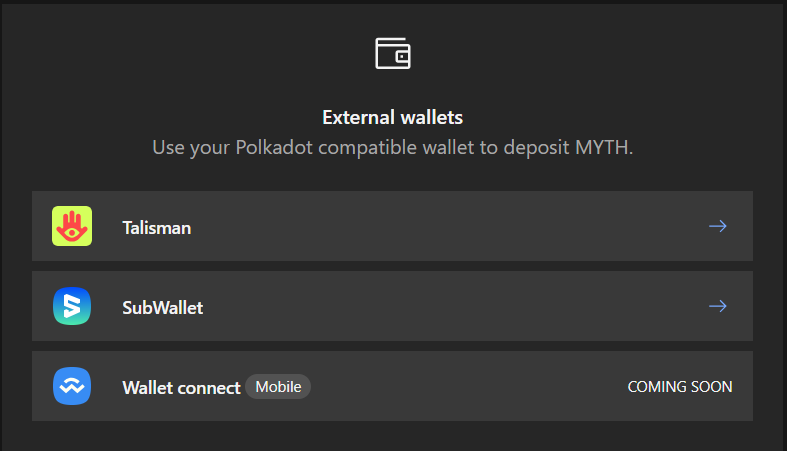Click the blue SubWallet logo icon

click(x=72, y=307)
